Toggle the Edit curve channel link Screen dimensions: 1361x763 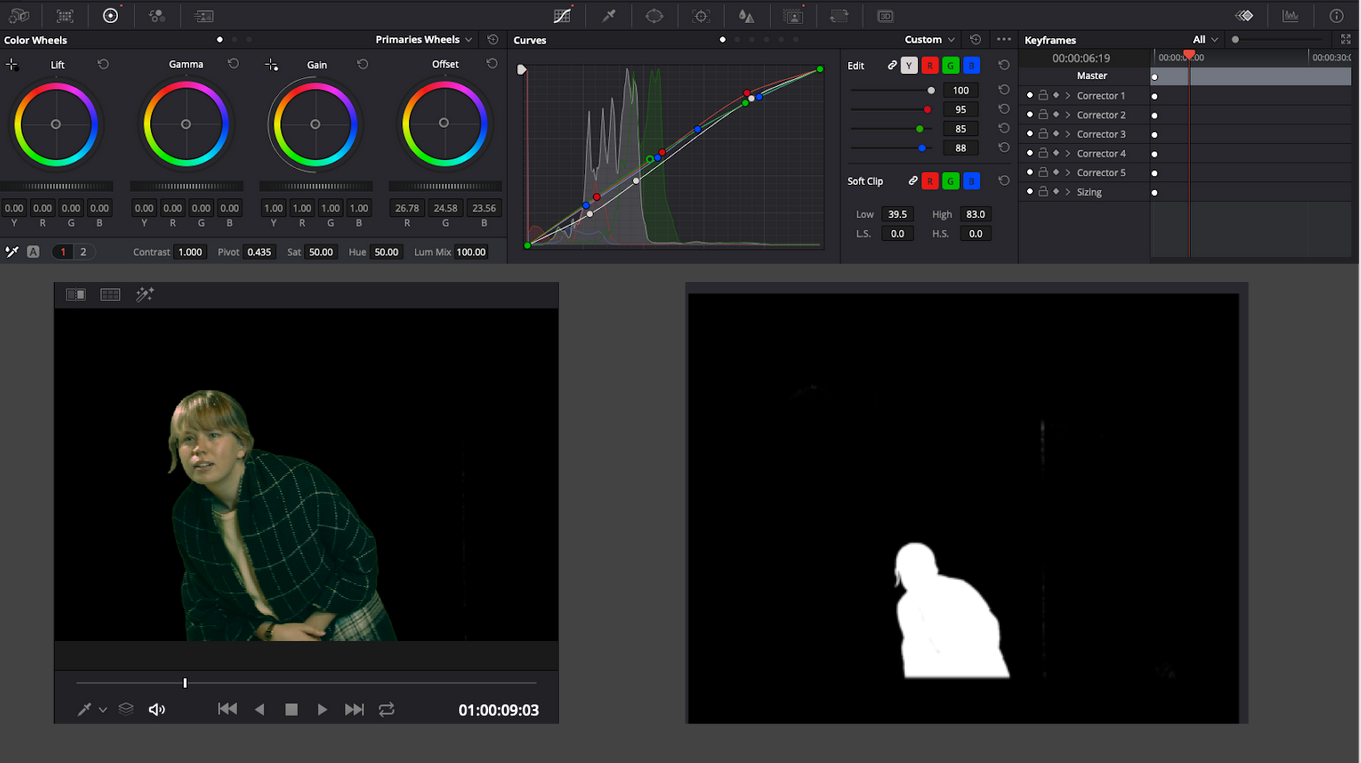tap(892, 65)
